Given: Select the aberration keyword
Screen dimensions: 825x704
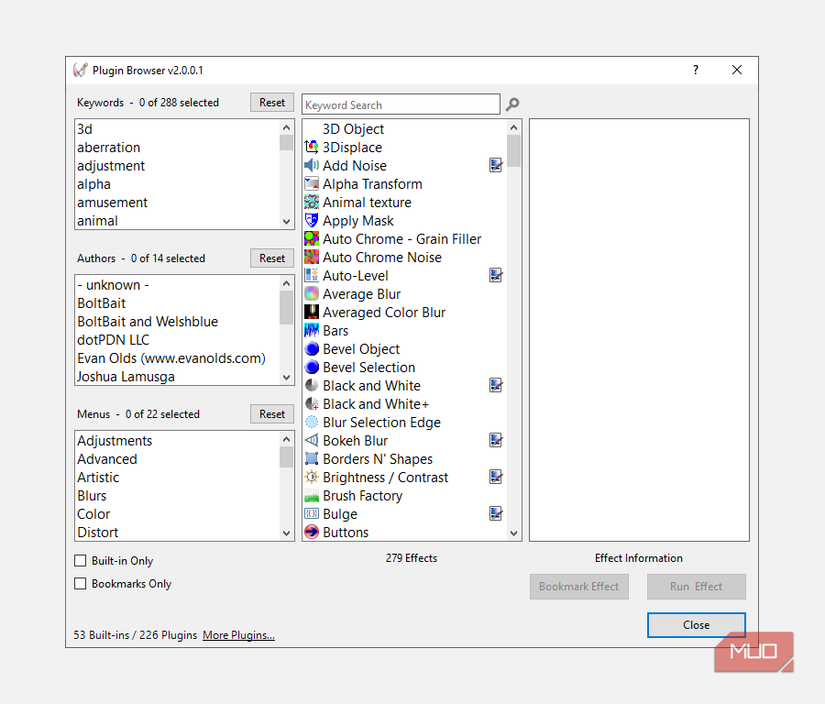Looking at the screenshot, I should pos(110,147).
